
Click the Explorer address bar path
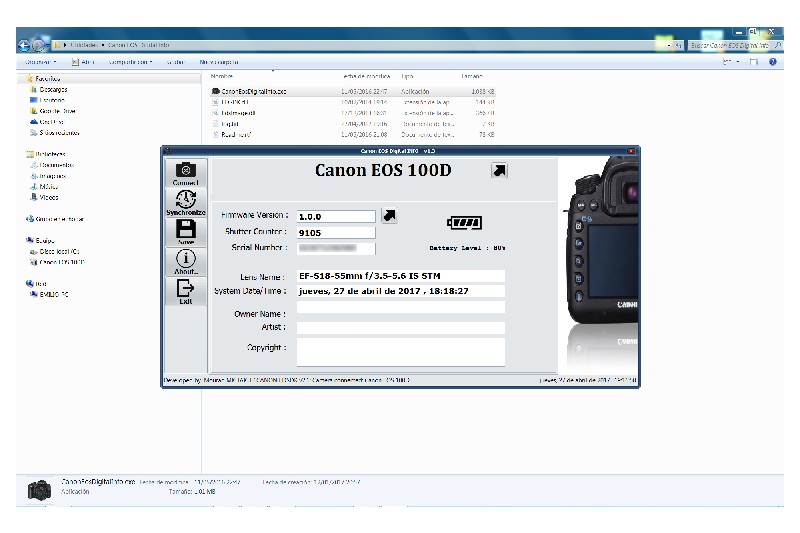(x=357, y=45)
